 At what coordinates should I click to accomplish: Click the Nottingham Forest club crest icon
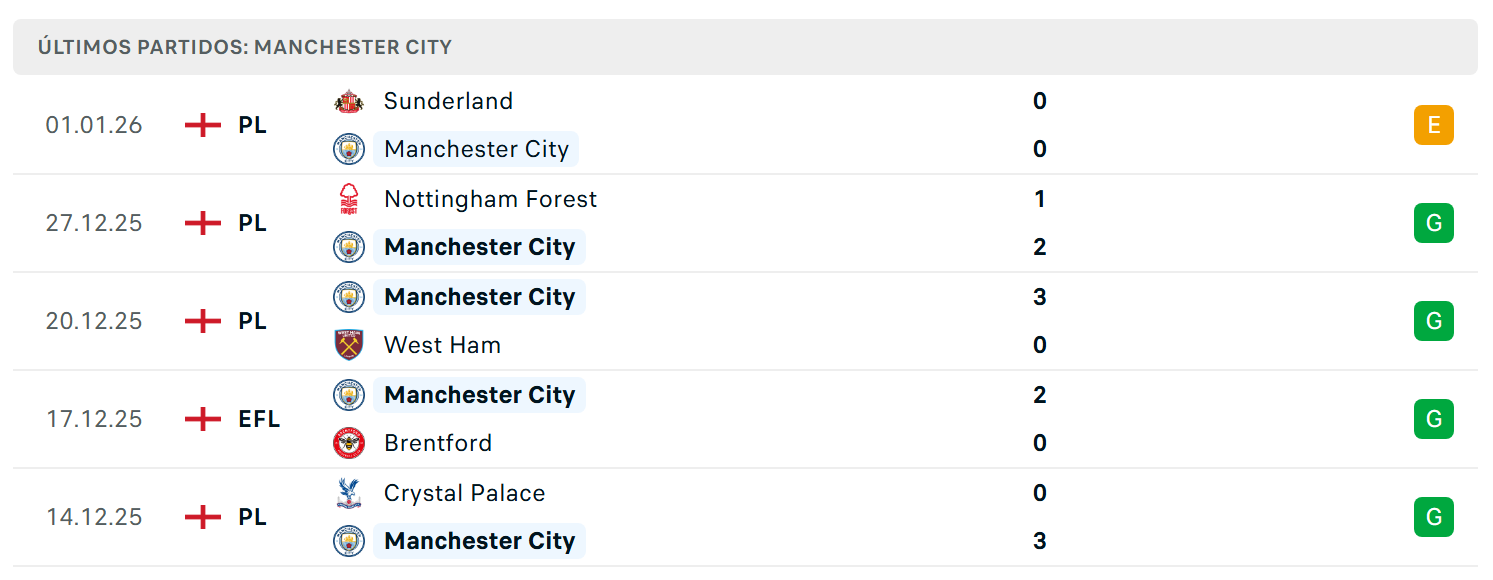[x=349, y=199]
